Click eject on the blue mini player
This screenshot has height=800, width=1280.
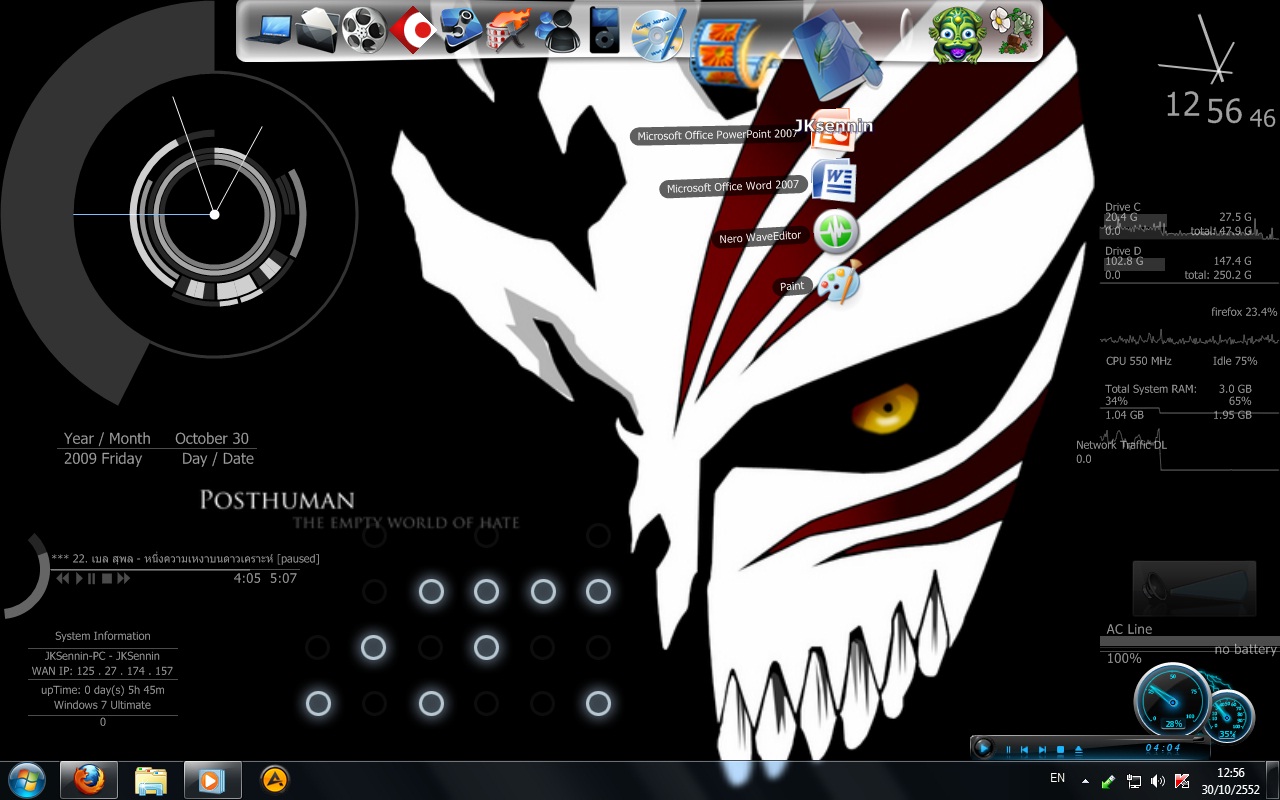click(x=1078, y=749)
